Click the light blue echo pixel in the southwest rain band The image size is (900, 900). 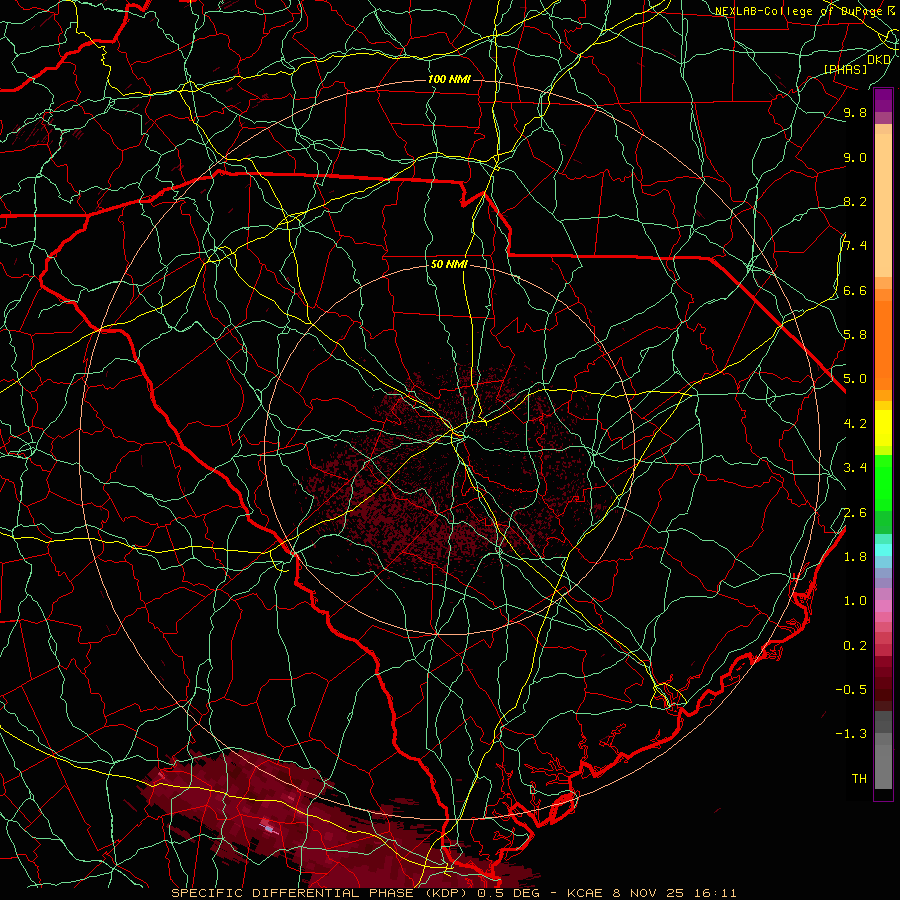coord(268,828)
